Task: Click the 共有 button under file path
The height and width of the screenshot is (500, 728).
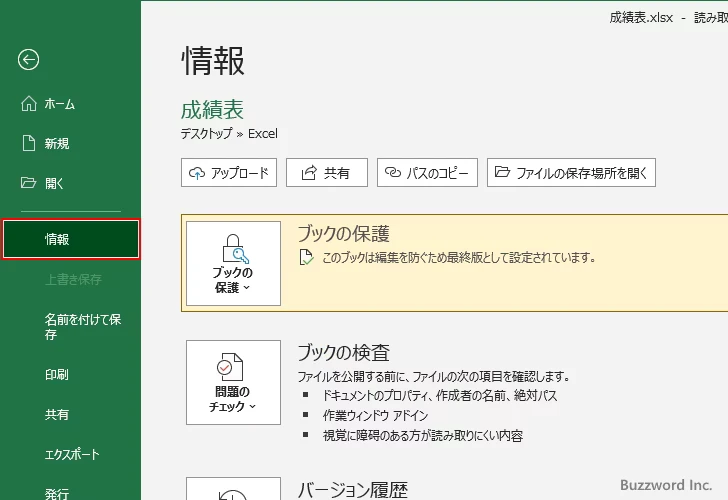Action: point(327,173)
